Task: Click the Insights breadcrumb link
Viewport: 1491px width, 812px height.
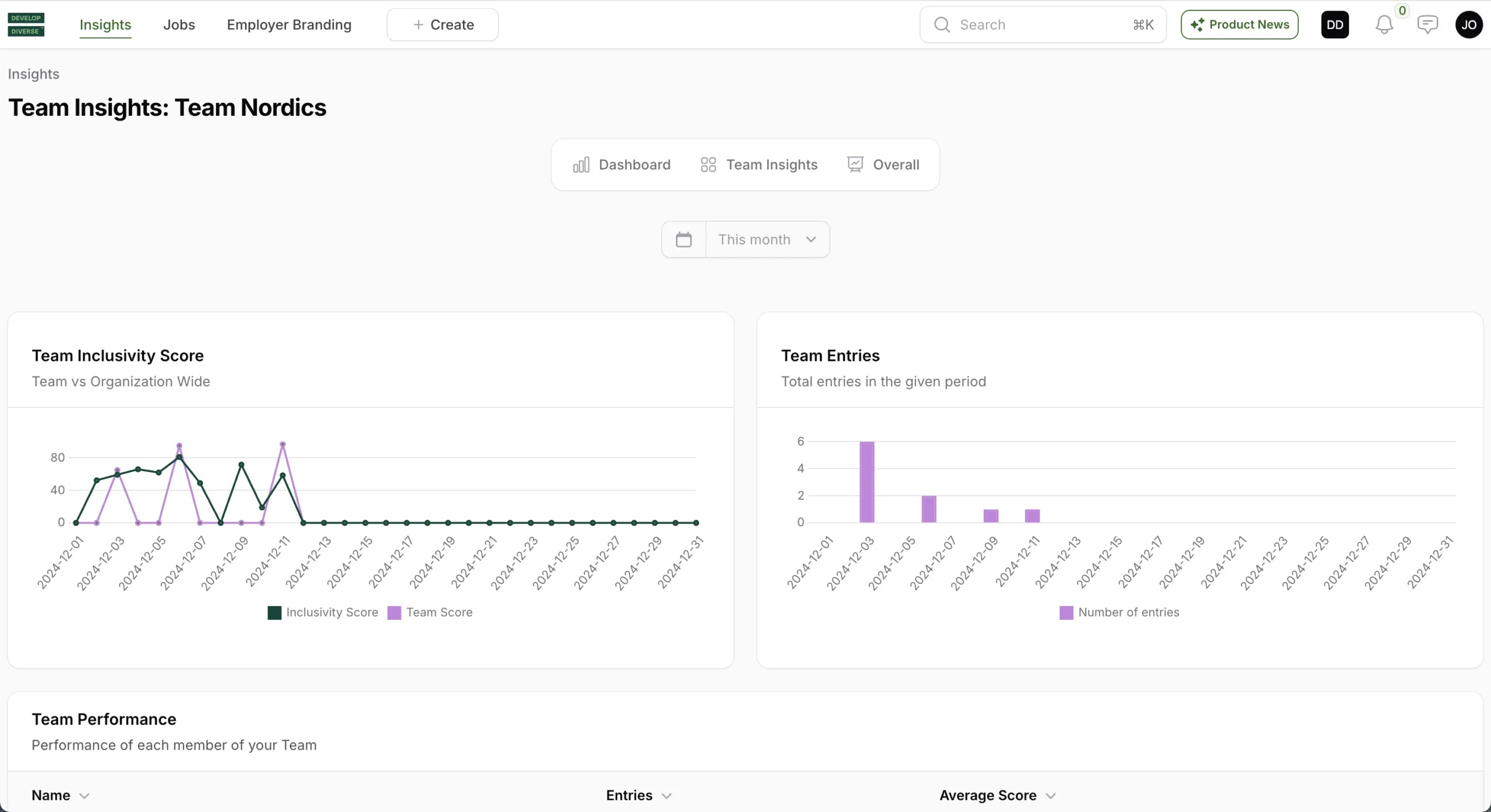Action: pos(33,74)
